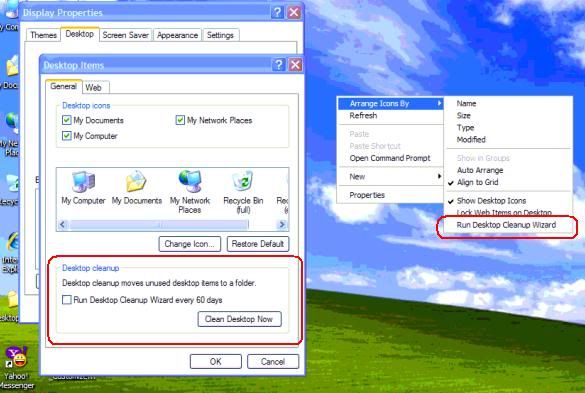The width and height of the screenshot is (585, 393).
Task: Close the Display Properties window
Action: coord(294,12)
